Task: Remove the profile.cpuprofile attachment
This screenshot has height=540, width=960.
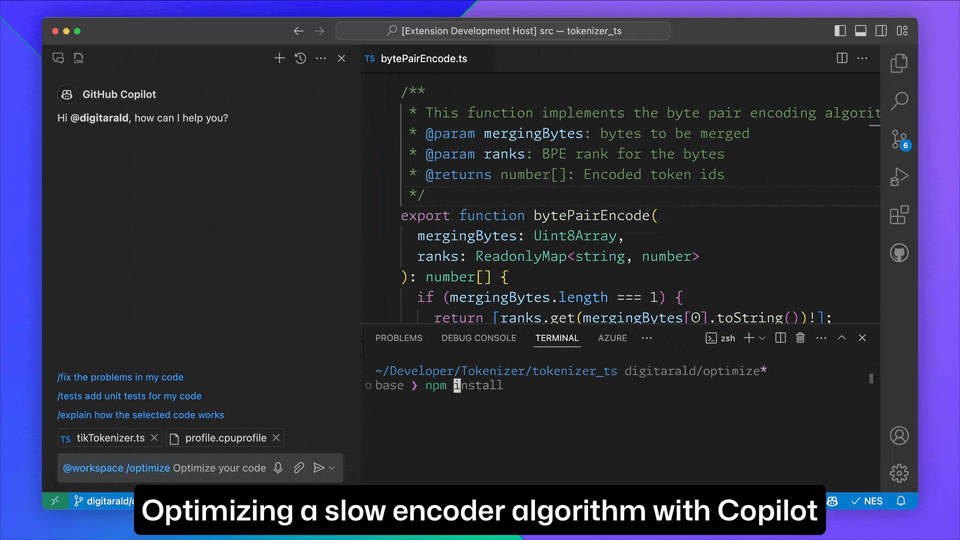Action: point(276,438)
